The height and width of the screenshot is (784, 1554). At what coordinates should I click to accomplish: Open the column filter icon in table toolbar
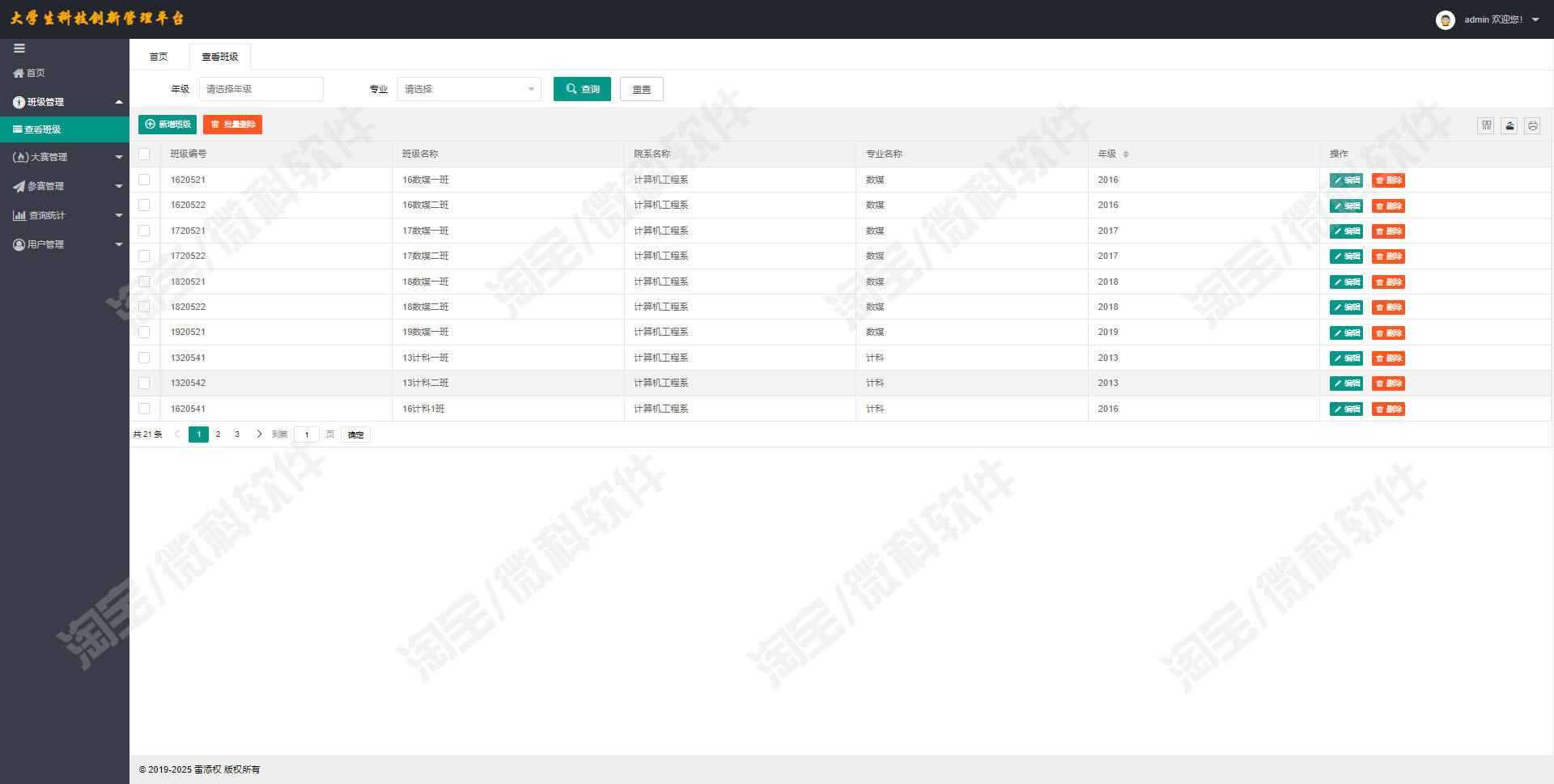pos(1486,125)
